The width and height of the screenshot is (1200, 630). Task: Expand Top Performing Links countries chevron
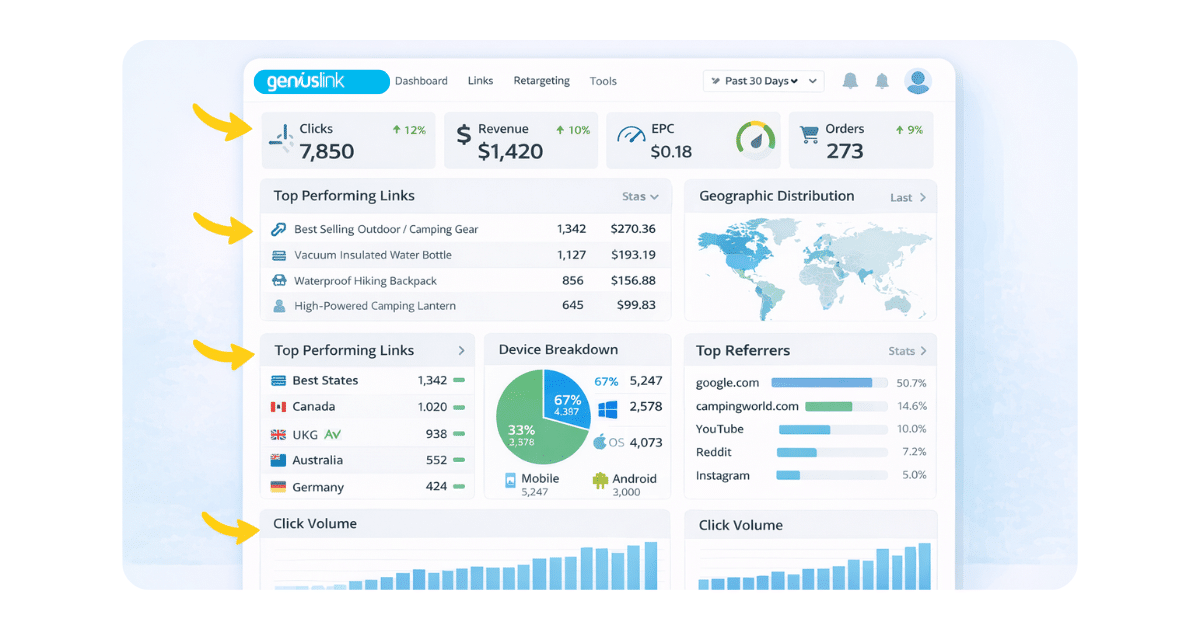[461, 351]
